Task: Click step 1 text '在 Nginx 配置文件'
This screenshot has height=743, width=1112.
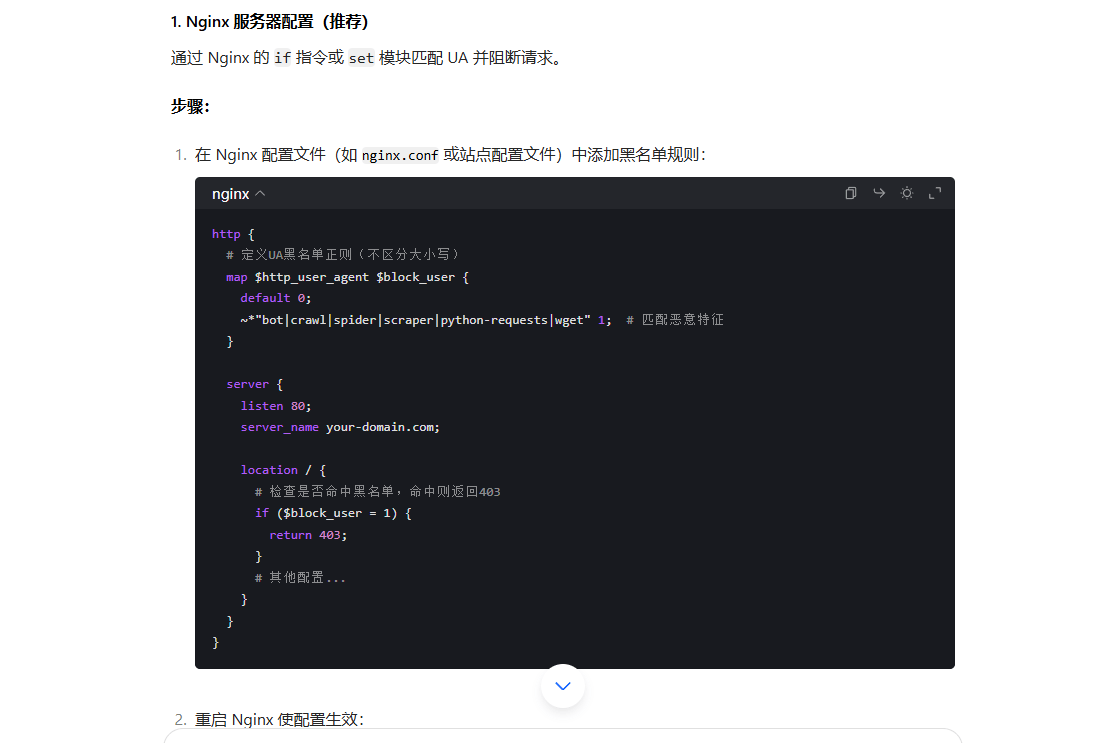Action: coord(260,155)
